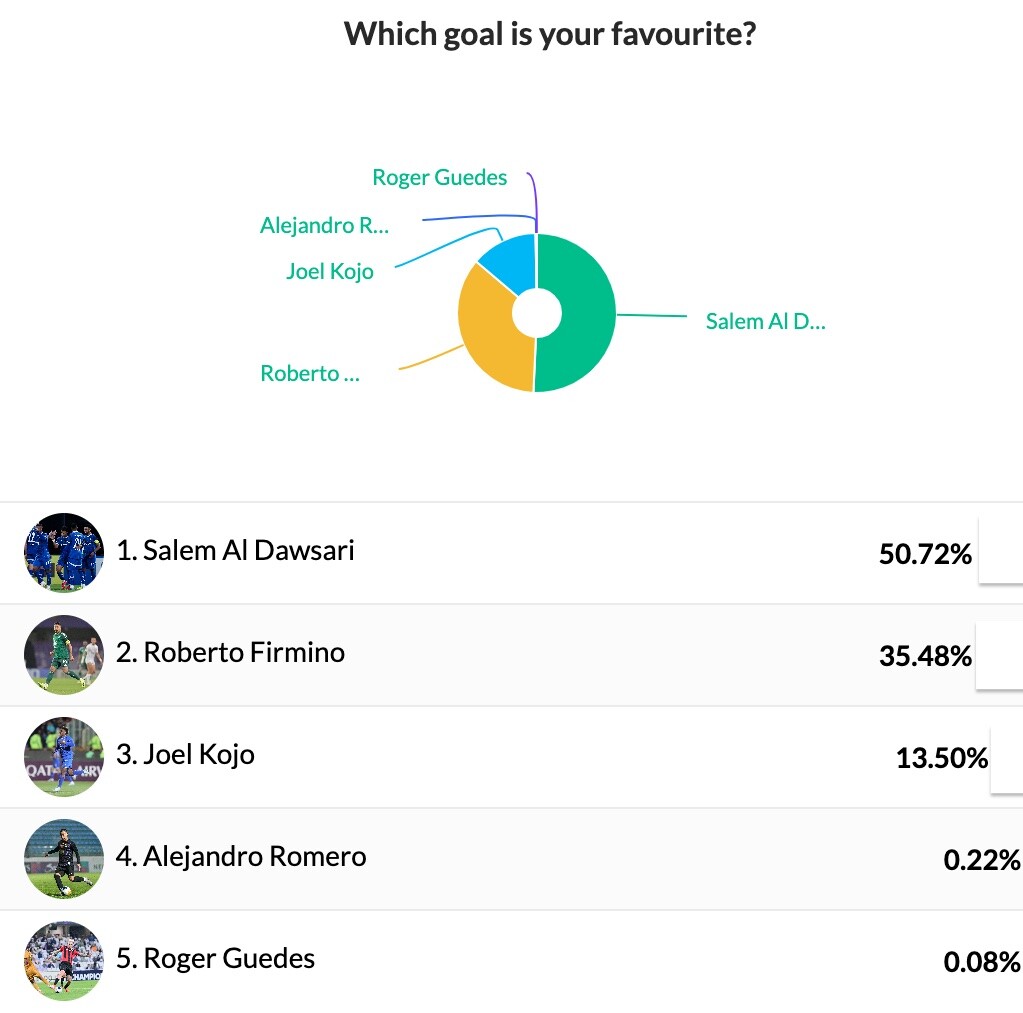The image size is (1023, 1013).
Task: Click the 'Salem Al D...' chart label
Action: (x=765, y=322)
